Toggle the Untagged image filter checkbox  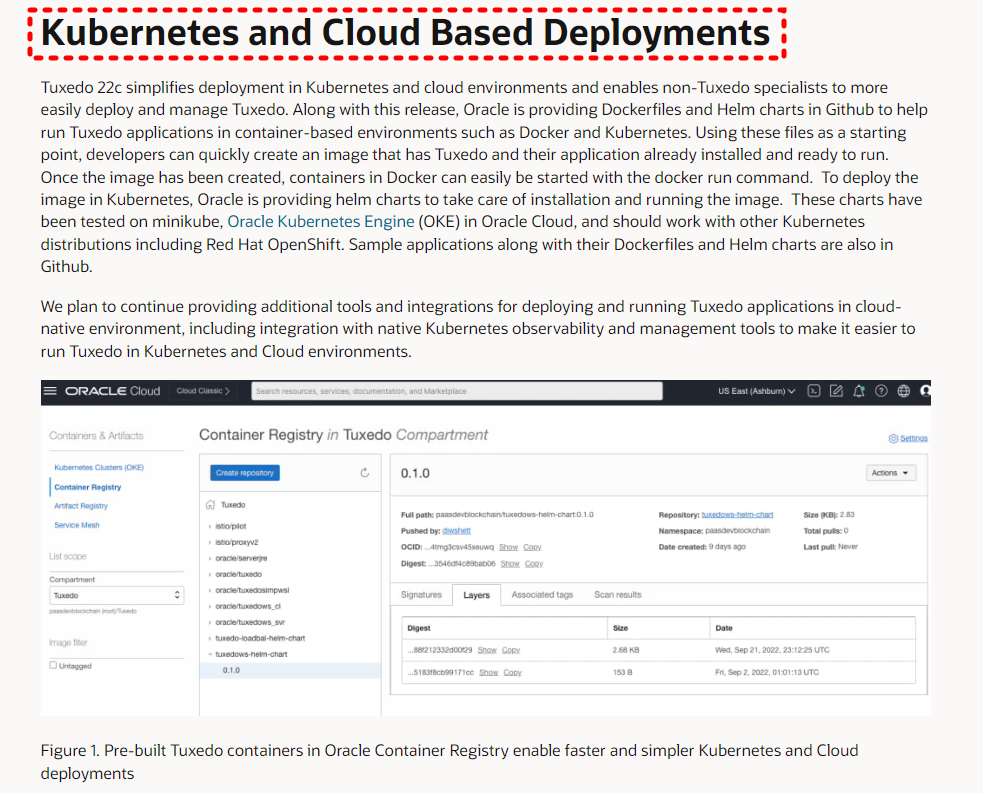point(53,665)
